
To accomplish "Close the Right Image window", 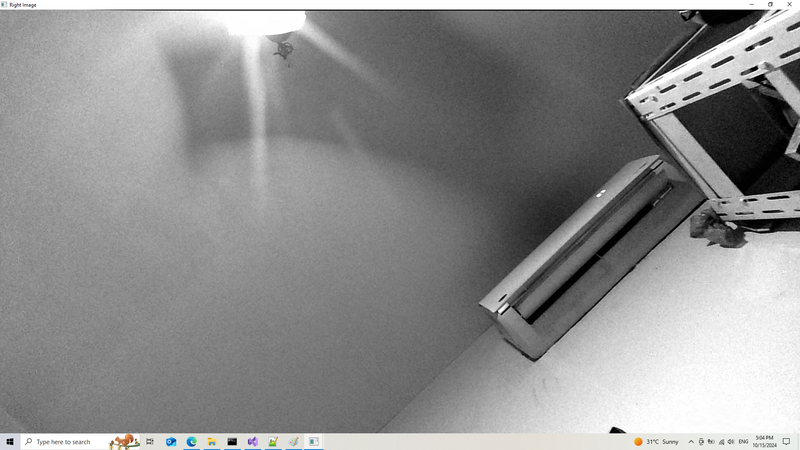I will pos(790,4).
